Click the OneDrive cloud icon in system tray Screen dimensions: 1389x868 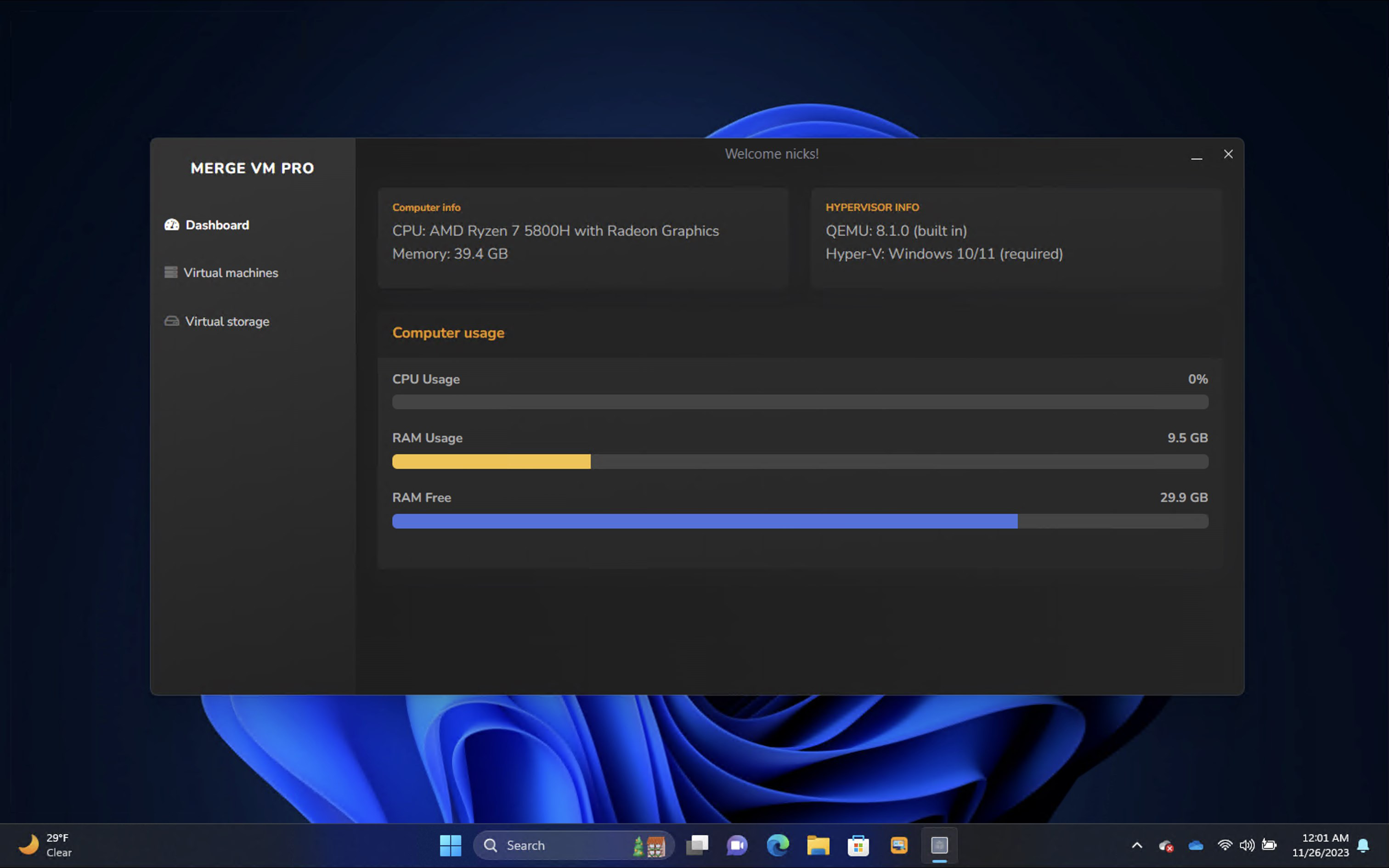pyautogui.click(x=1195, y=845)
